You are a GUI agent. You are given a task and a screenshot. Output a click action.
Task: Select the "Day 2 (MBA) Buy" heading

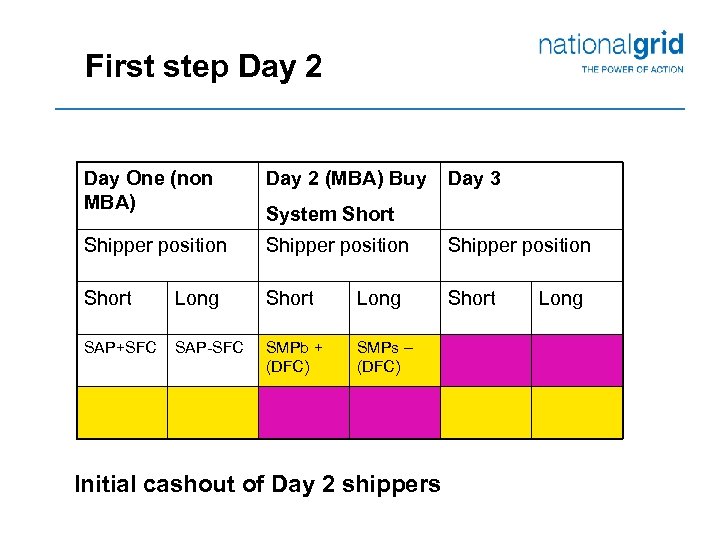tap(345, 179)
